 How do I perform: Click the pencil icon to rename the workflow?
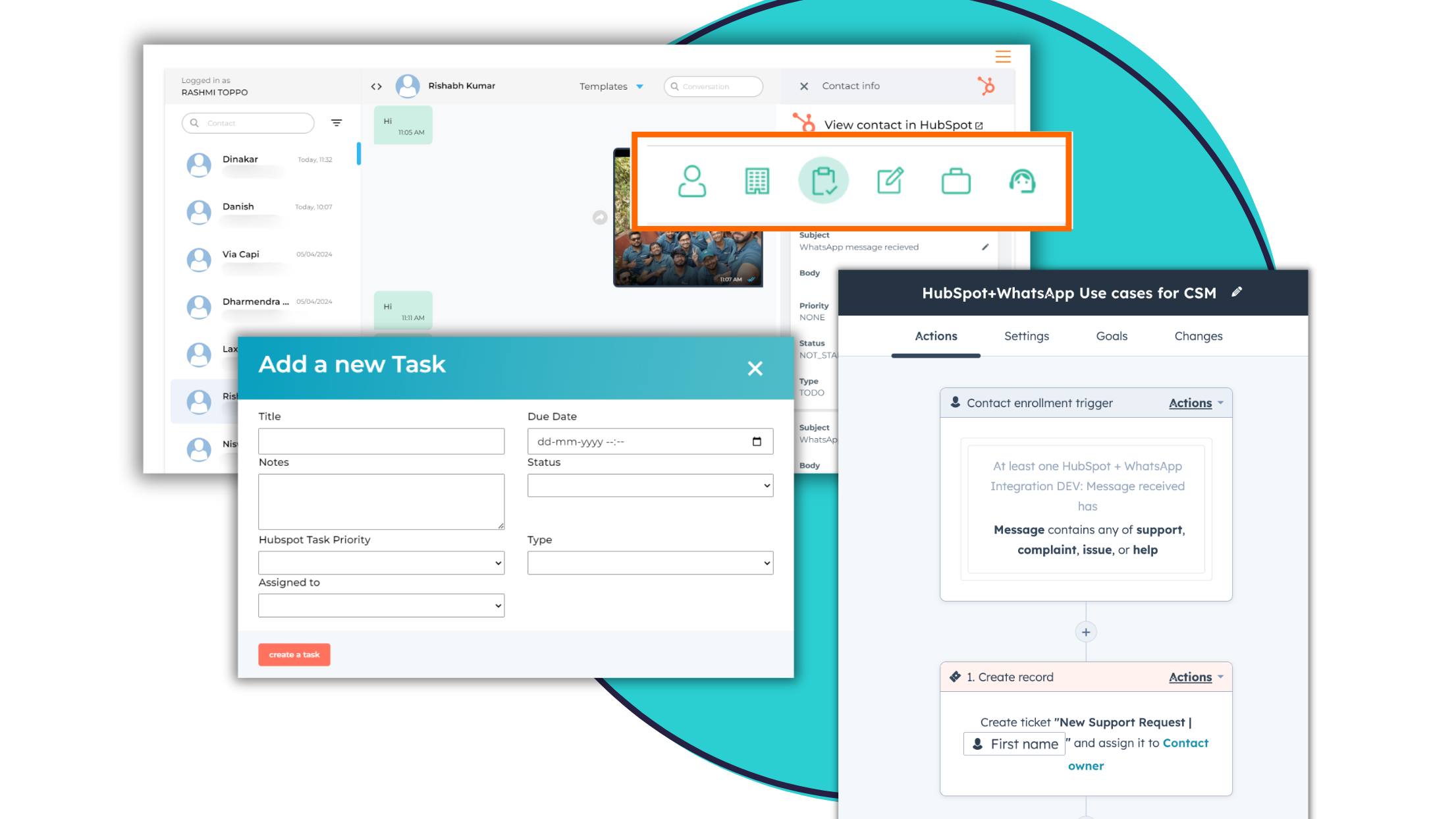pyautogui.click(x=1237, y=292)
